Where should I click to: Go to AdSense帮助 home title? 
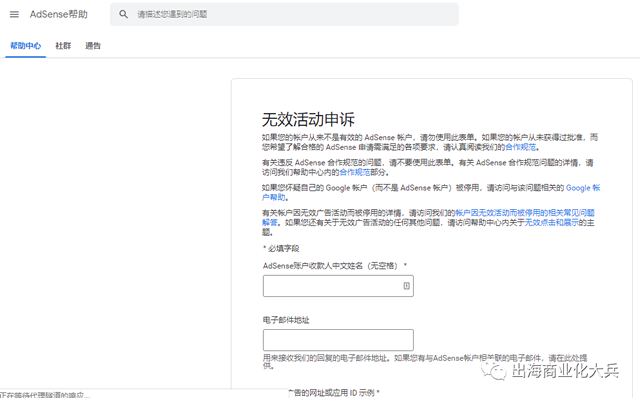click(59, 14)
